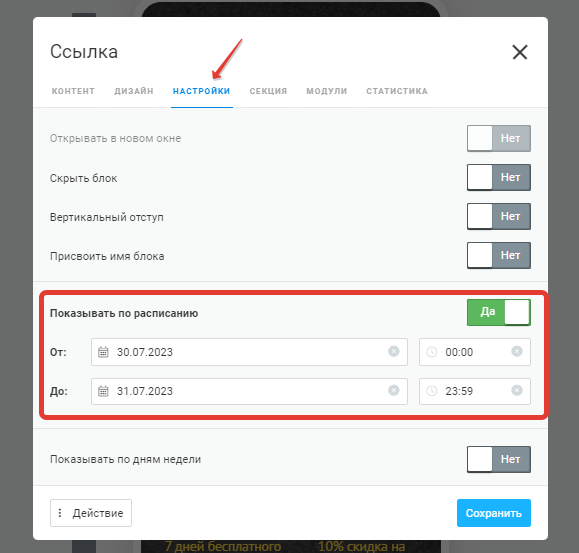
Task: Click the clock icon beside 23:59
Action: point(432,391)
